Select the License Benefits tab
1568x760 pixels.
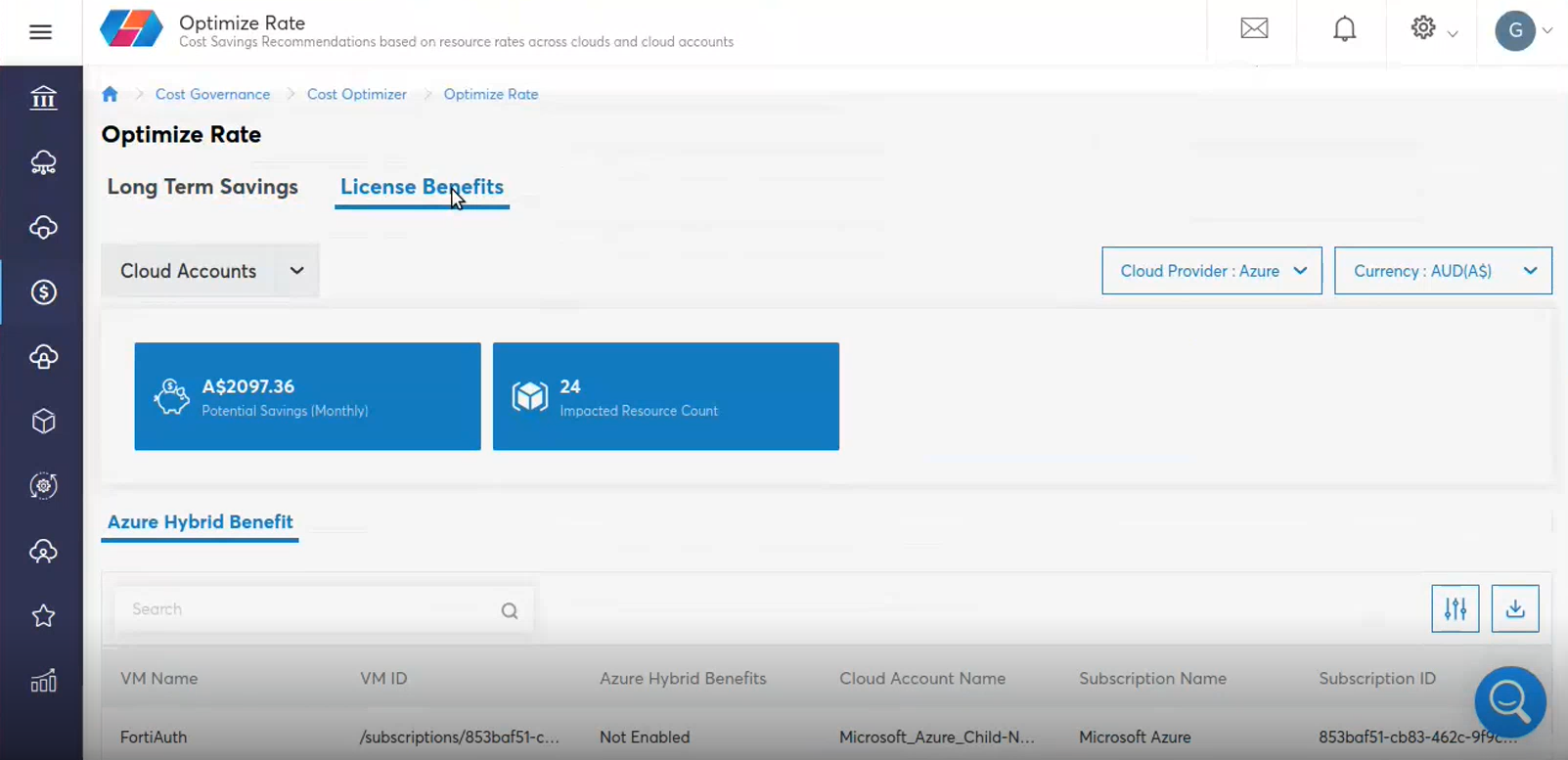pos(422,187)
